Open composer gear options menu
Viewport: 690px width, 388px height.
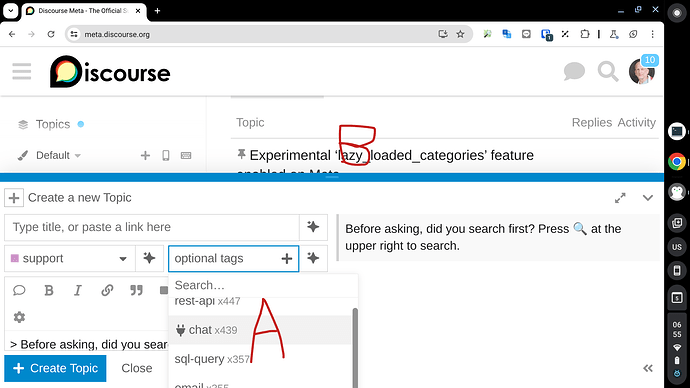pos(19,317)
